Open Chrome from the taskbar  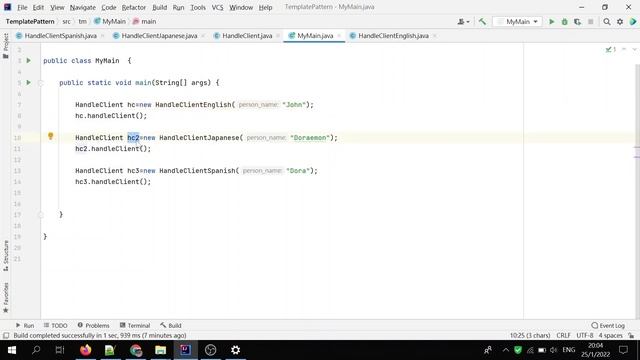(x=136, y=350)
